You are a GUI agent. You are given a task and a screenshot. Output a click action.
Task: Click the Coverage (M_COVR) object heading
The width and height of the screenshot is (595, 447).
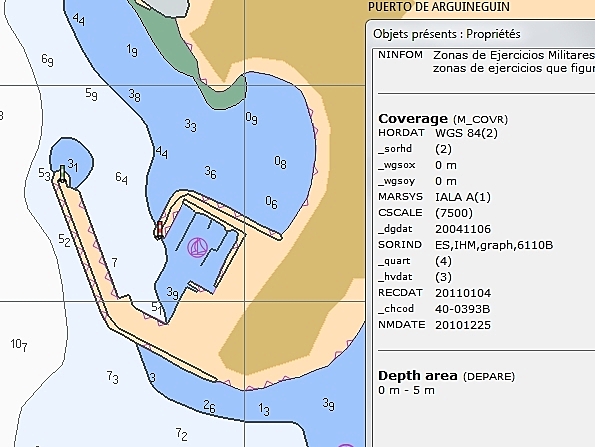click(x=443, y=119)
